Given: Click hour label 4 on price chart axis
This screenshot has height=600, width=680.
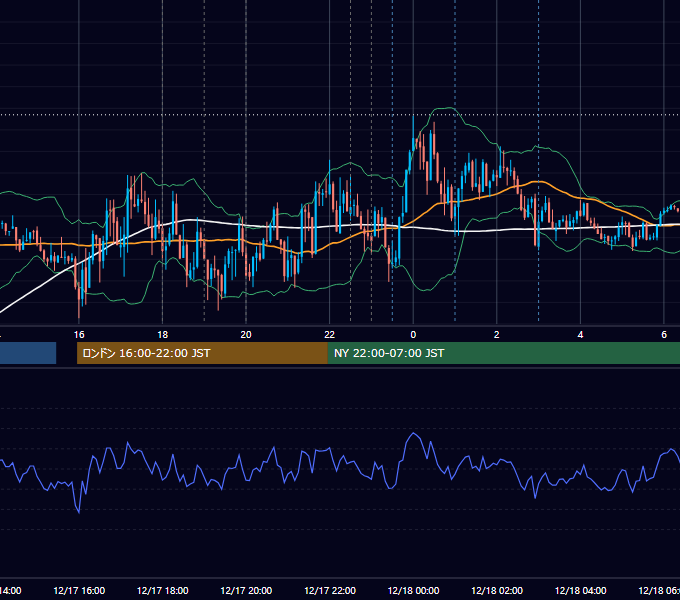Looking at the screenshot, I should 580,335.
